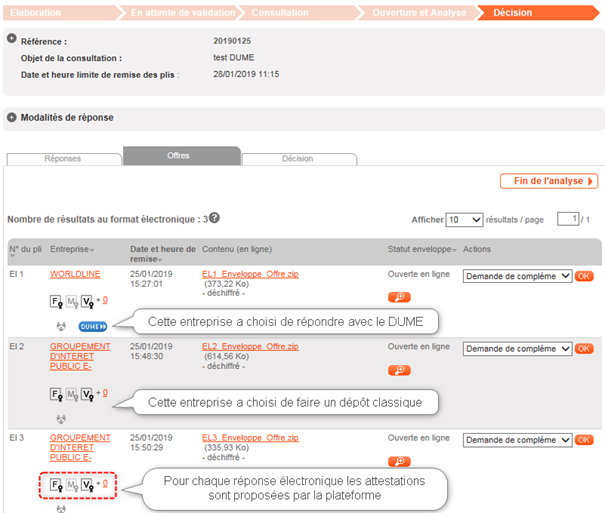
Task: Click the orange action icon under EI 2 status
Action: (399, 370)
